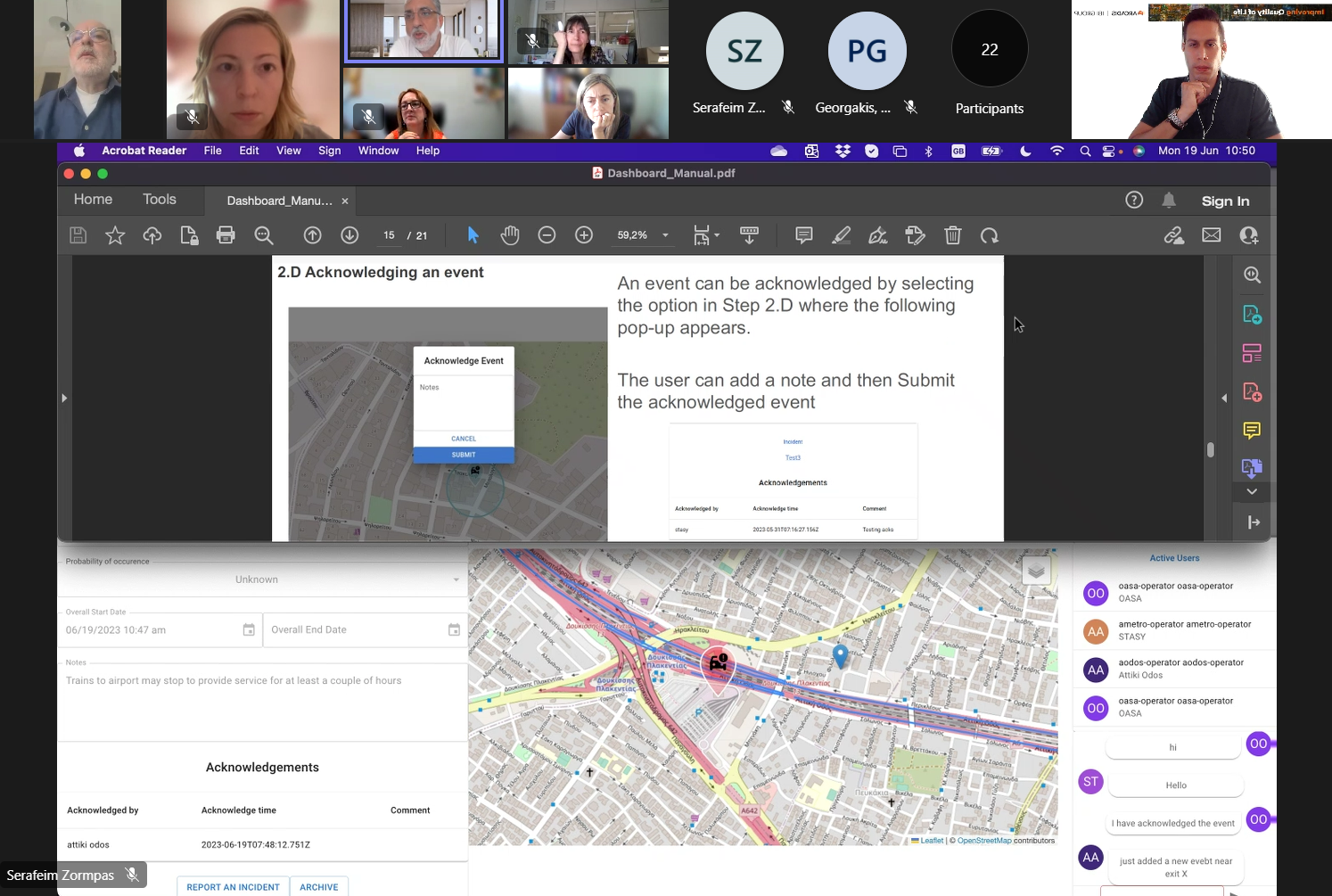Open the Overall End Date calendar picker

pos(454,630)
